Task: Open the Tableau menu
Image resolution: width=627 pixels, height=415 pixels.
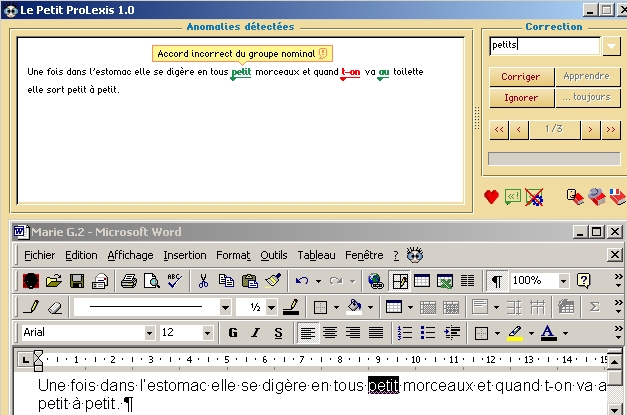Action: pos(316,255)
